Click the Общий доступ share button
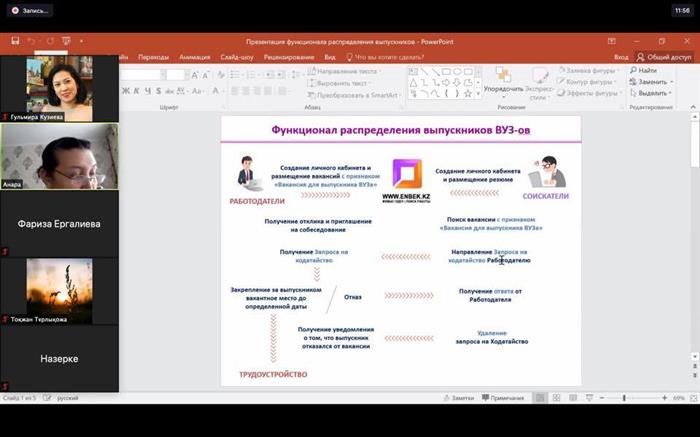The width and height of the screenshot is (700, 437). point(664,57)
